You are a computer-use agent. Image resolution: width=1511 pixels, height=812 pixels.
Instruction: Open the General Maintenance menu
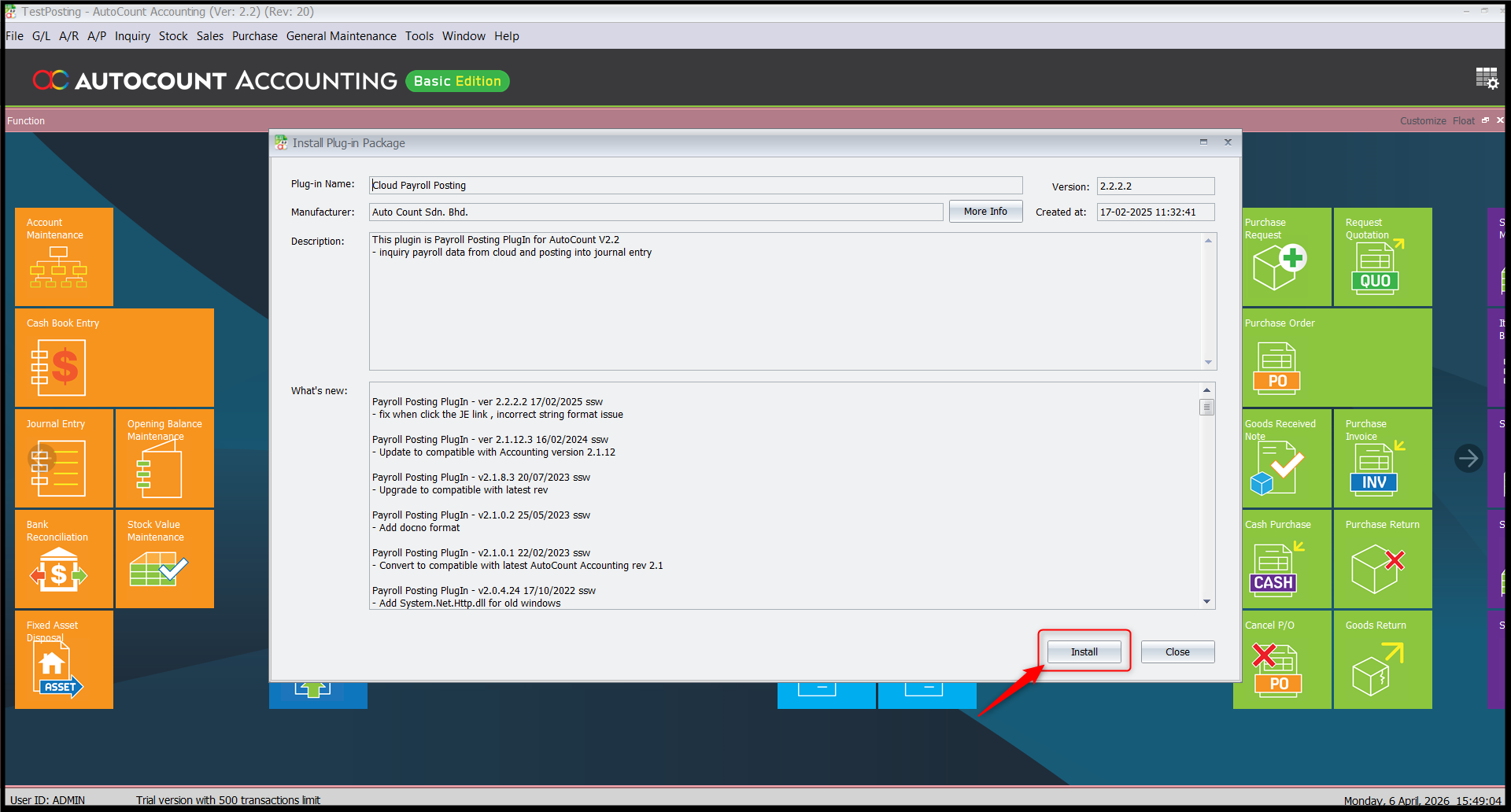pos(342,36)
